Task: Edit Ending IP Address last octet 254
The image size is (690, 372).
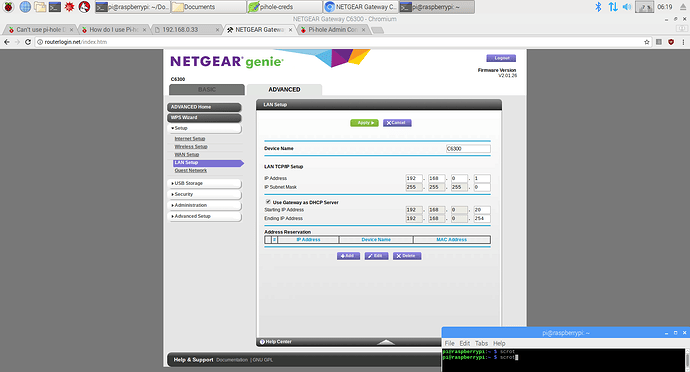Action: [x=482, y=218]
